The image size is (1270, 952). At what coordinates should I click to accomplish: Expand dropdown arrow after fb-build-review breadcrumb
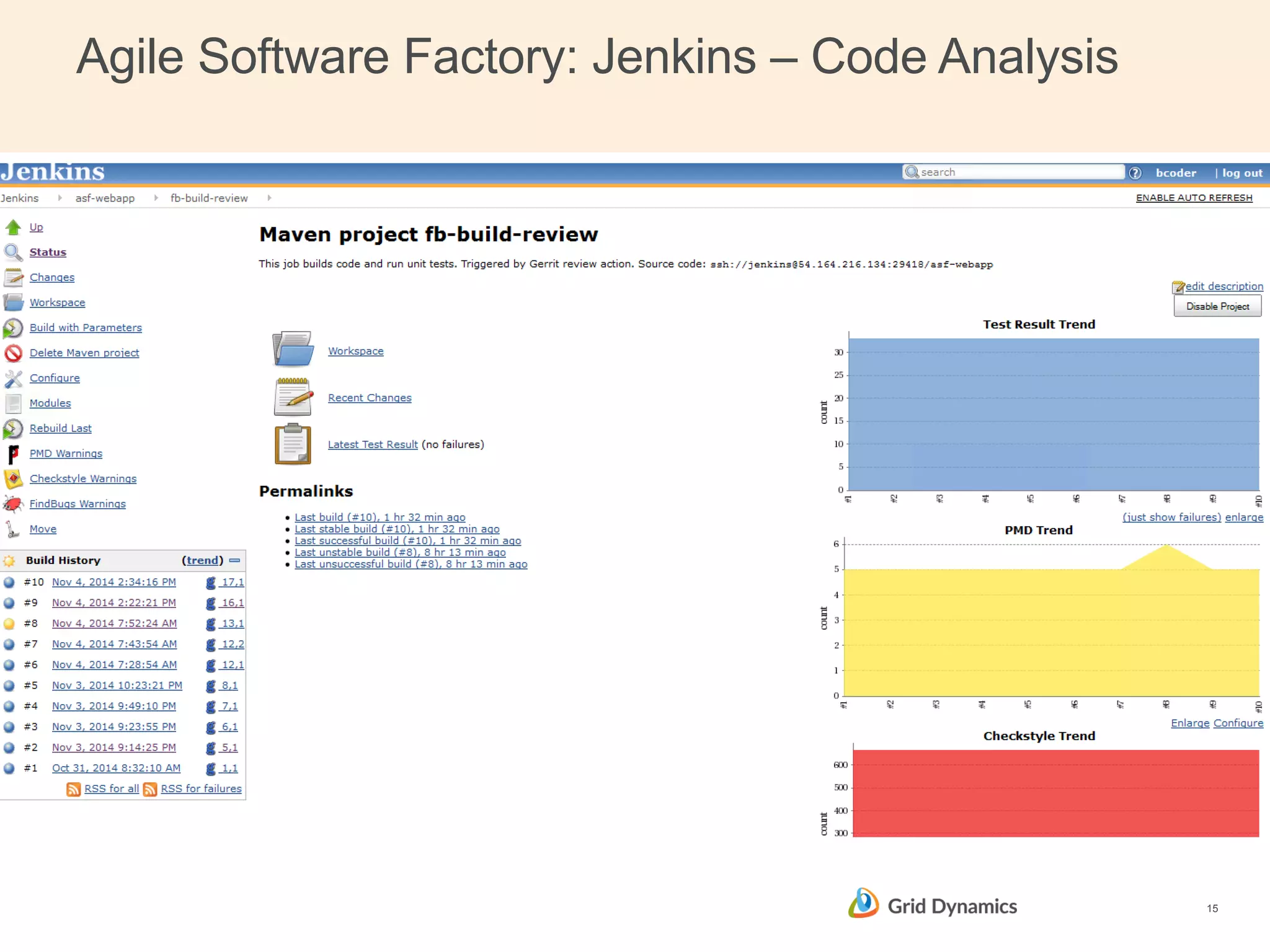(269, 198)
